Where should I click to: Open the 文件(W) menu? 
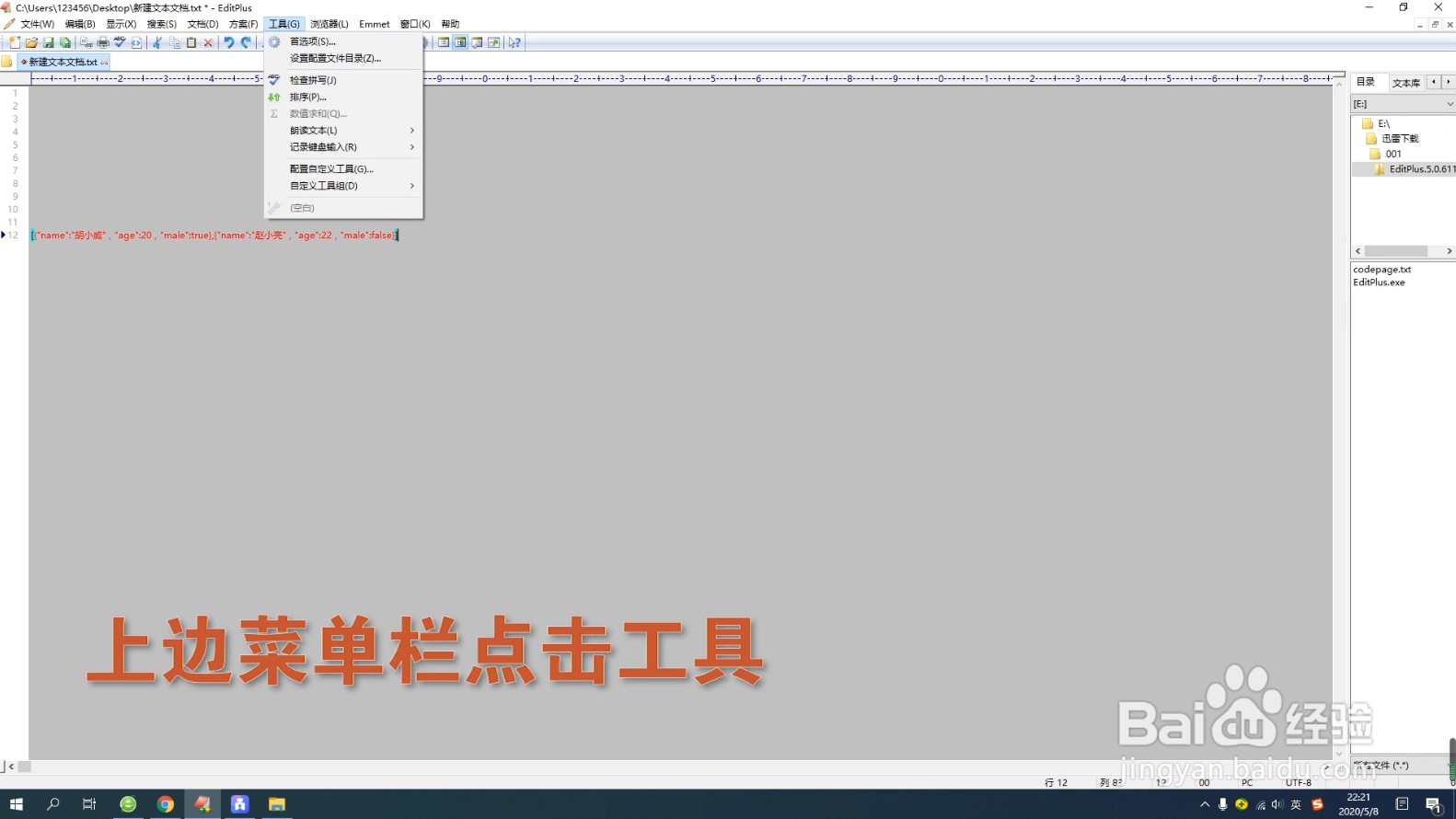click(37, 24)
